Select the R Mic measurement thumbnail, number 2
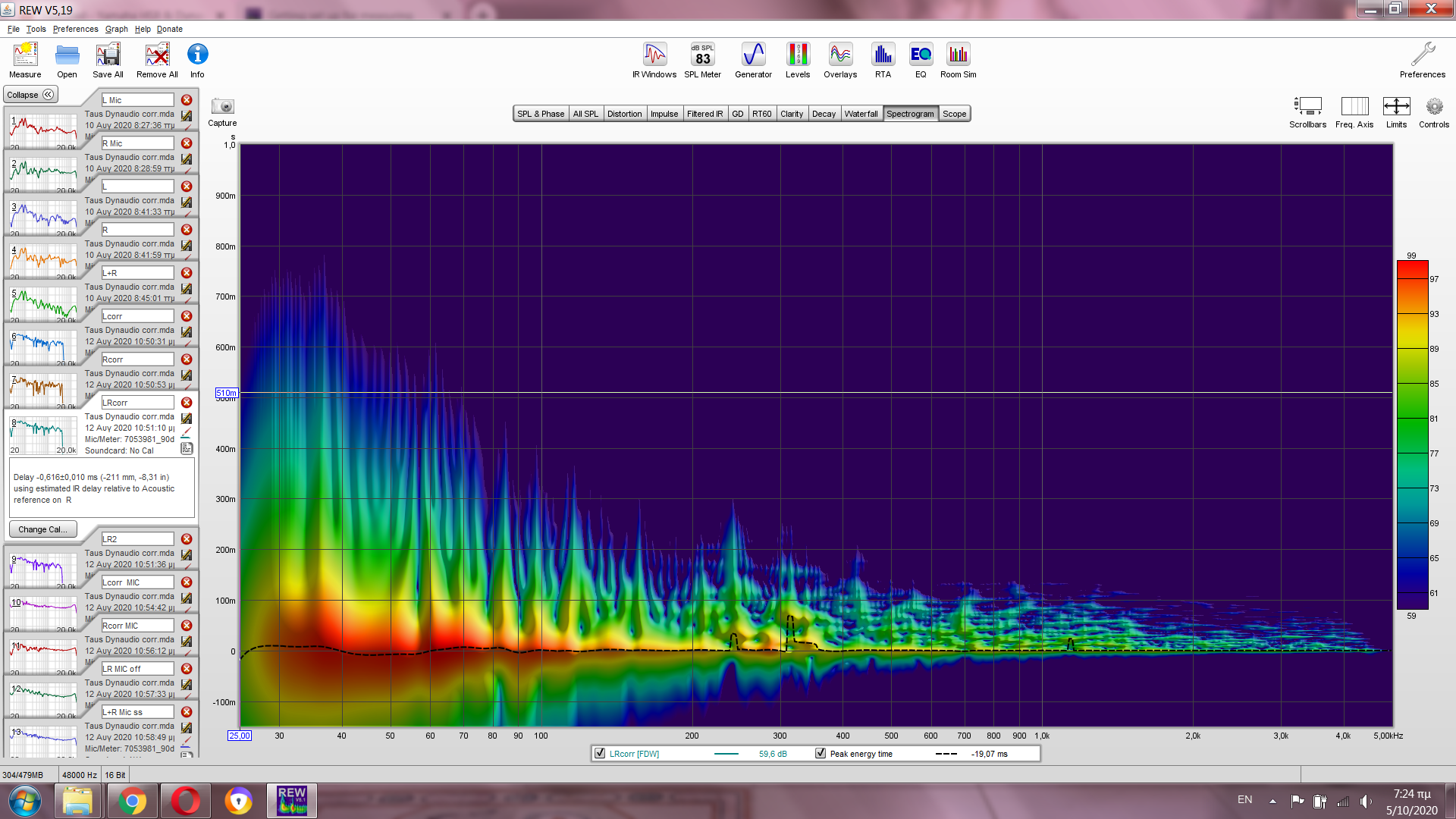This screenshot has height=819, width=1456. (43, 174)
